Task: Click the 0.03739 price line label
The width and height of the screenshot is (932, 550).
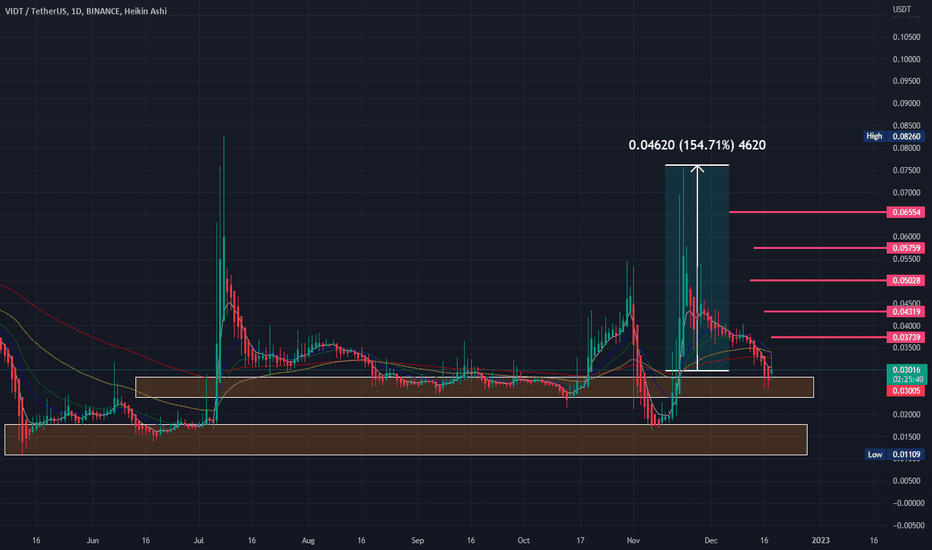Action: [x=905, y=337]
